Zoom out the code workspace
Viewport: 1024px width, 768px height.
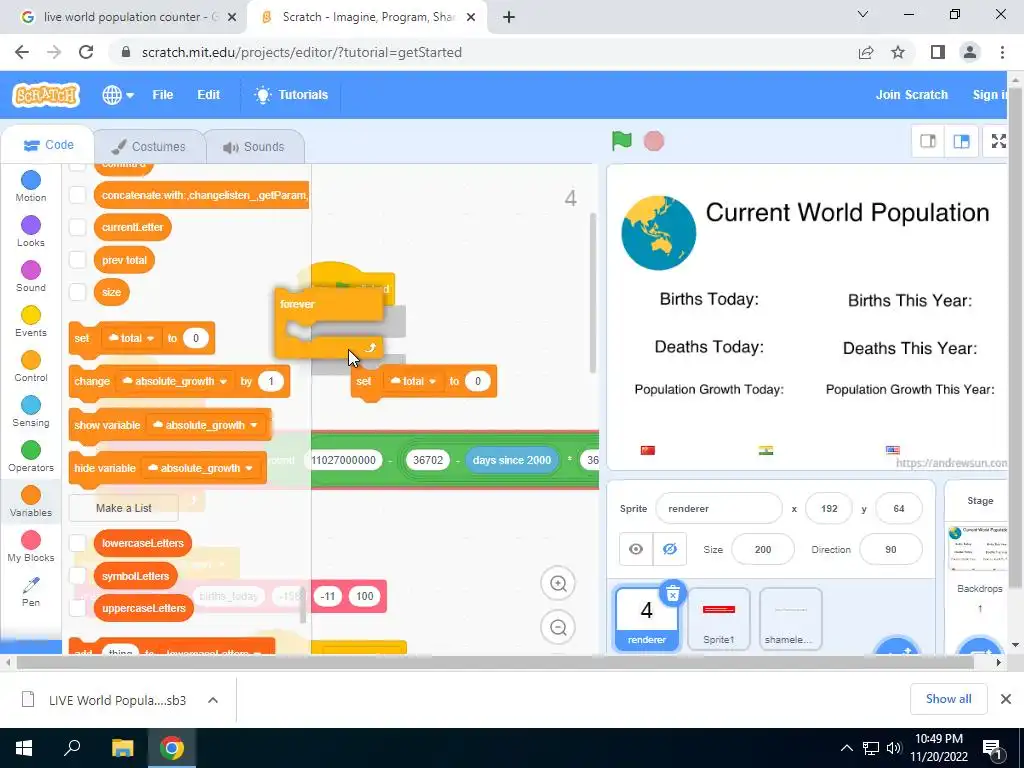[558, 628]
